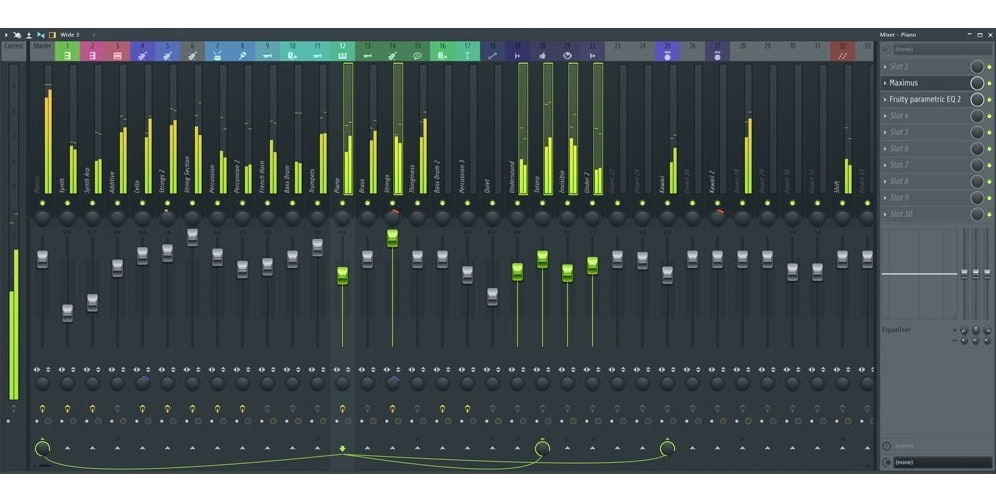Select the Master mixer track header
This screenshot has width=996, height=500.
[x=42, y=46]
